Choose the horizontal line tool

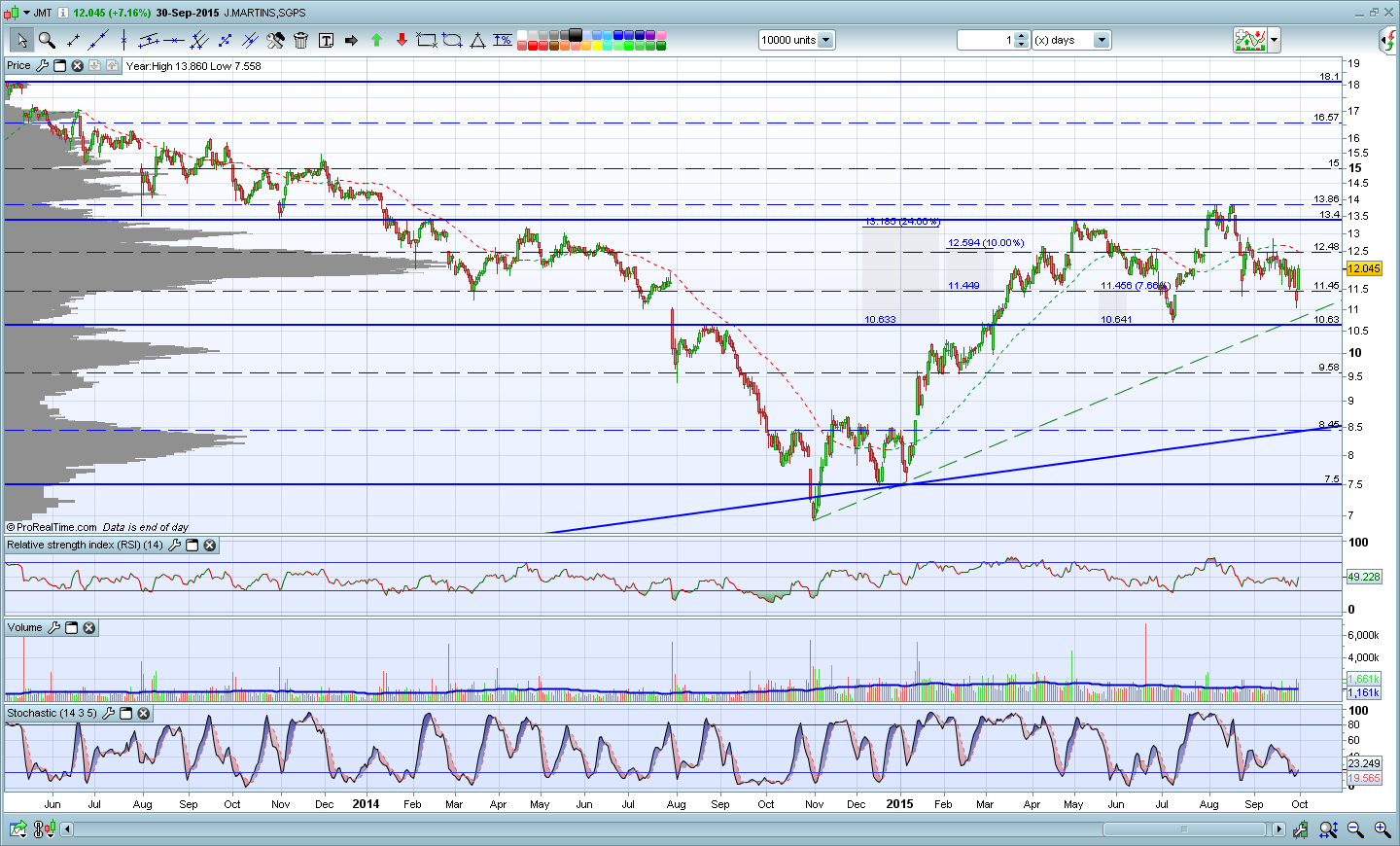174,40
